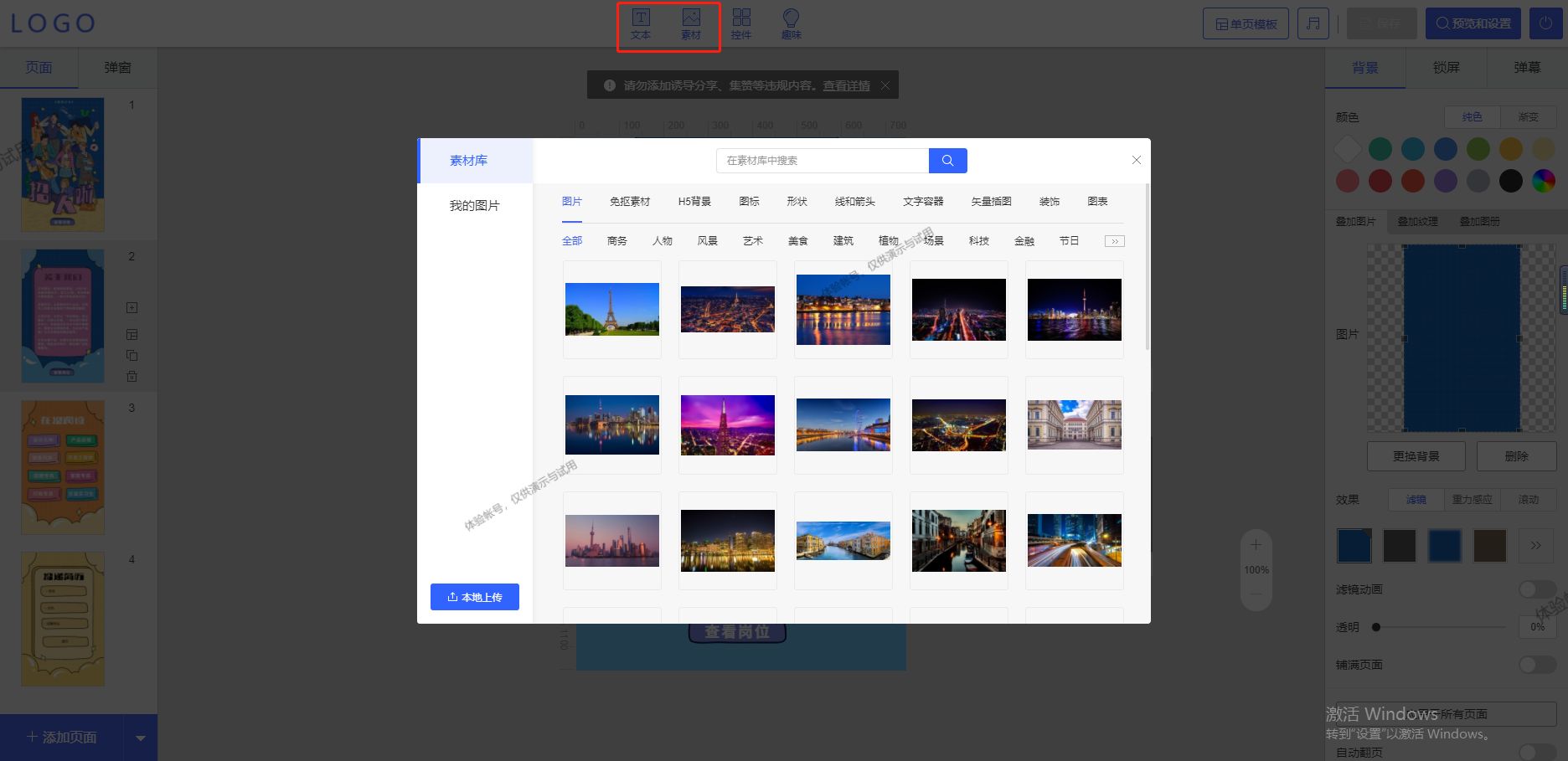1568x761 pixels.
Task: Switch to the 免抠素材 tab
Action: pyautogui.click(x=630, y=202)
